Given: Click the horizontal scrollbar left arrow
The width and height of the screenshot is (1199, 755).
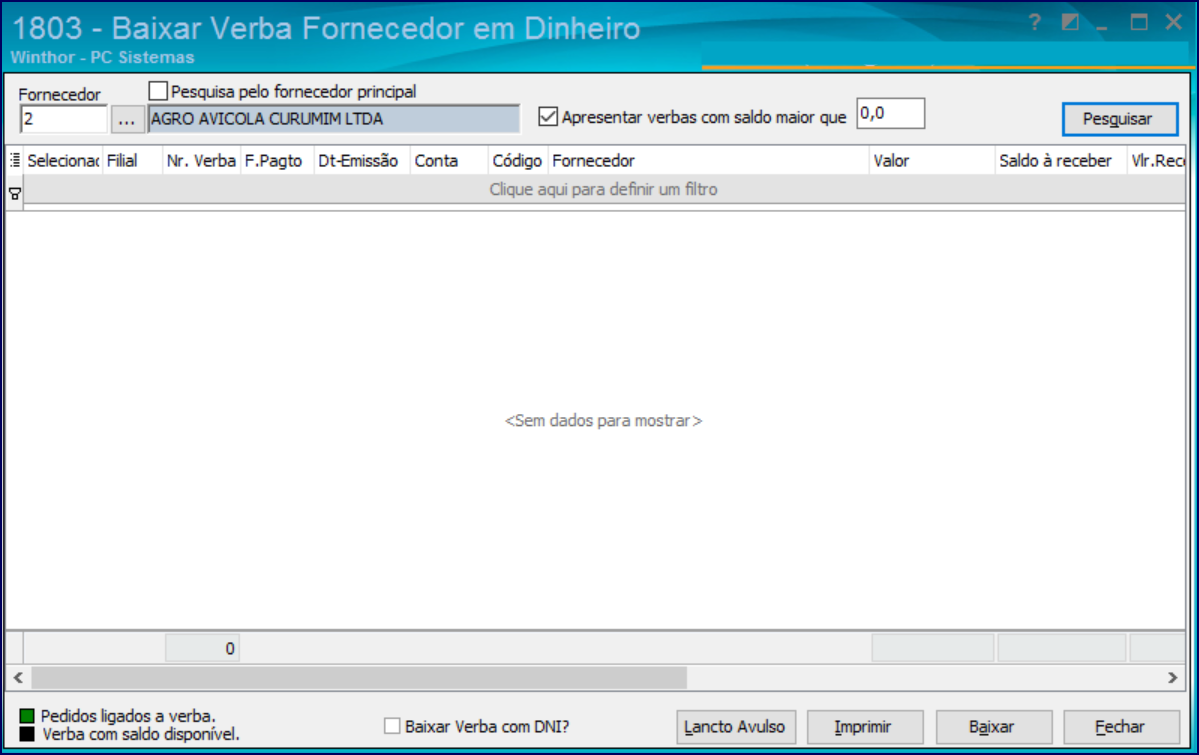Looking at the screenshot, I should [x=18, y=678].
